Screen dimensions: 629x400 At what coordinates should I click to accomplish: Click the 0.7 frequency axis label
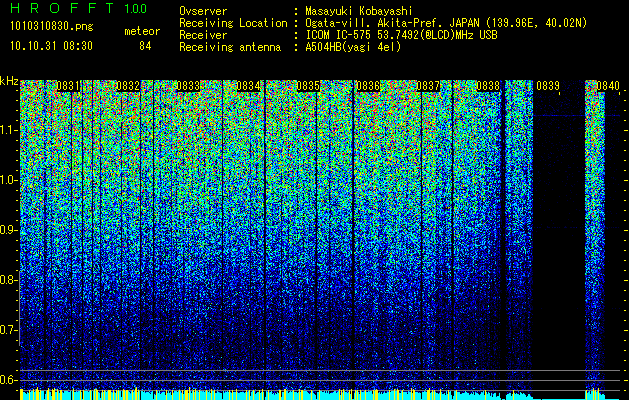7,330
